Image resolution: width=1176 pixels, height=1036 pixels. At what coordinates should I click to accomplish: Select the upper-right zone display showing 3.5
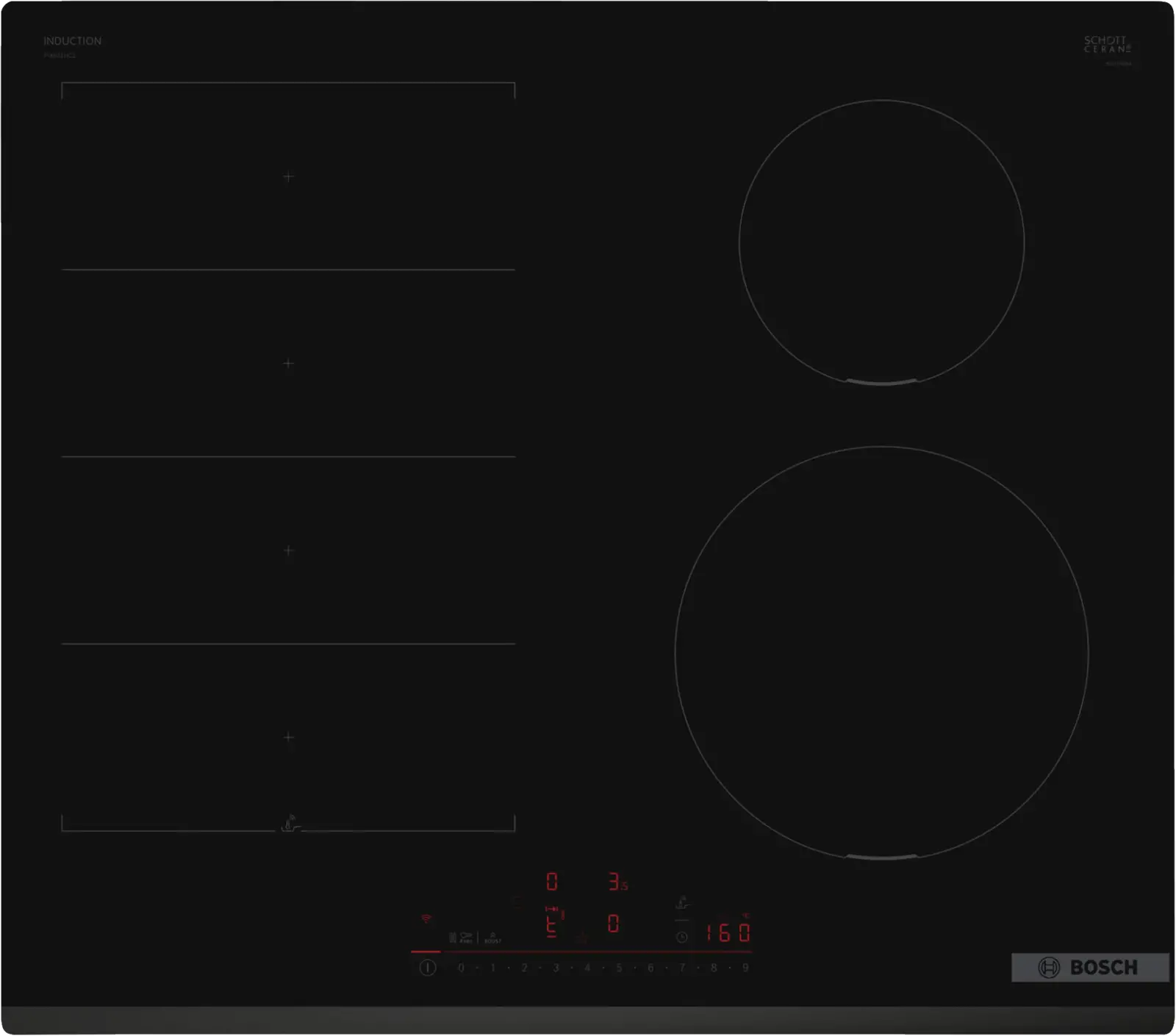click(x=618, y=882)
